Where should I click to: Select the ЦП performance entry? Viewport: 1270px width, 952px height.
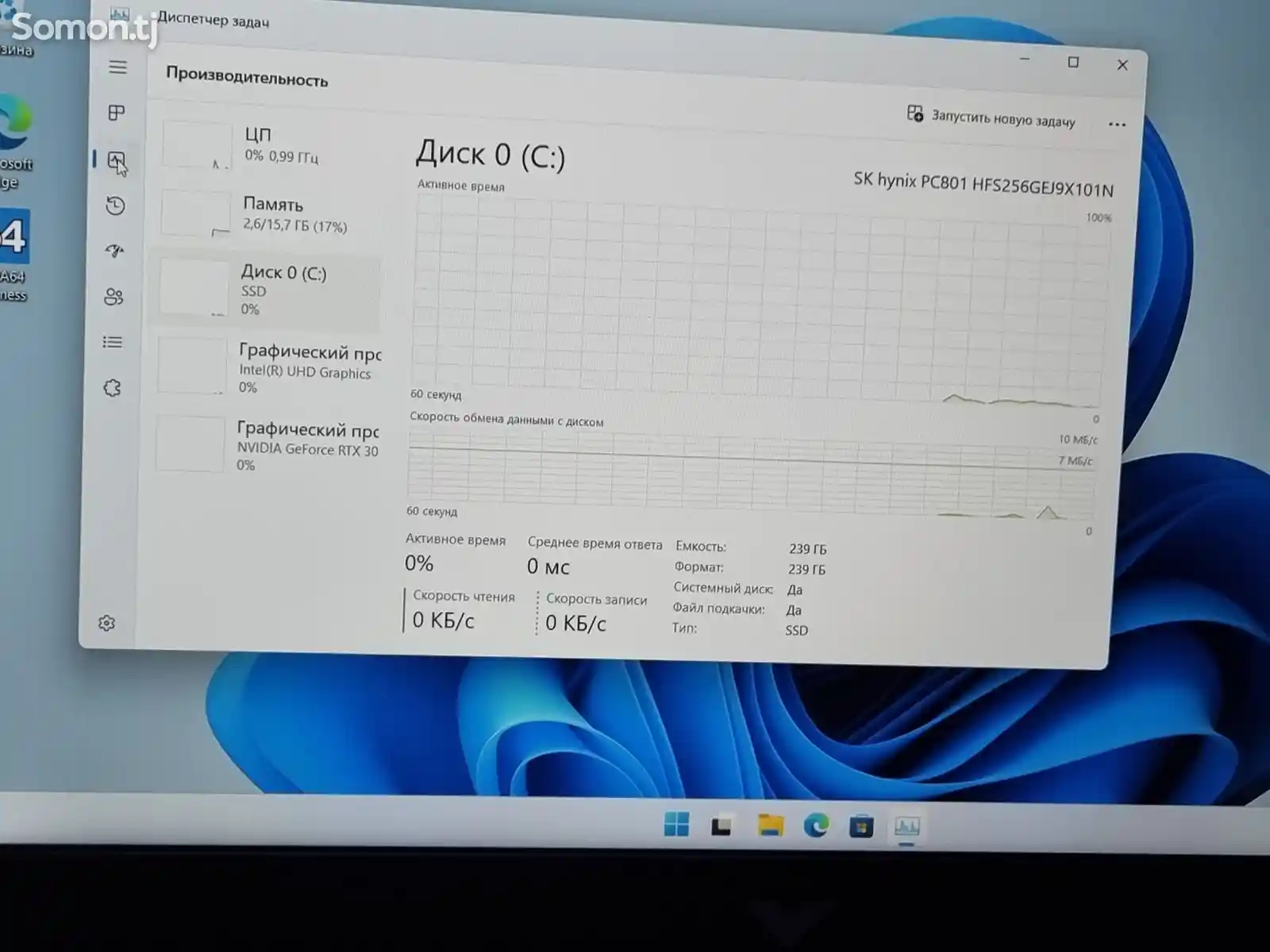(x=267, y=145)
